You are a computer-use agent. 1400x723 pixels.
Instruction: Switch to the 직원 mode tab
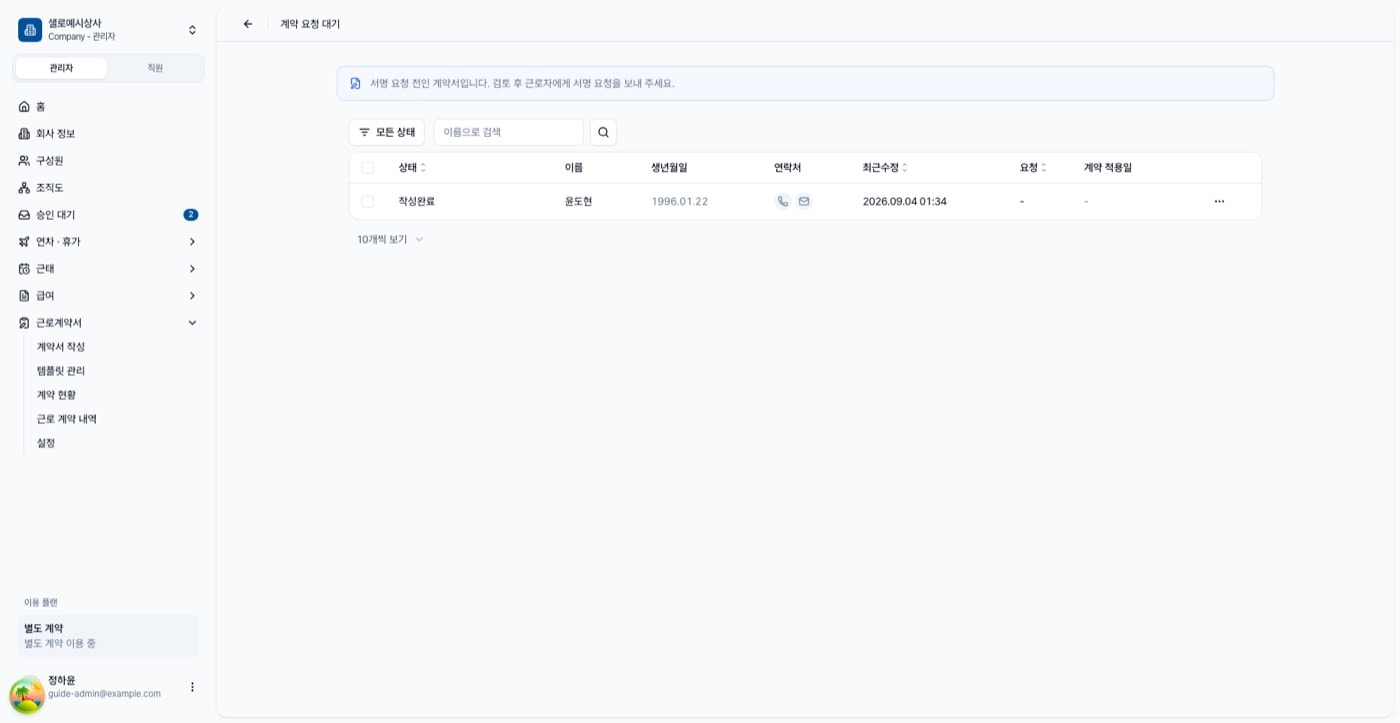tap(155, 68)
